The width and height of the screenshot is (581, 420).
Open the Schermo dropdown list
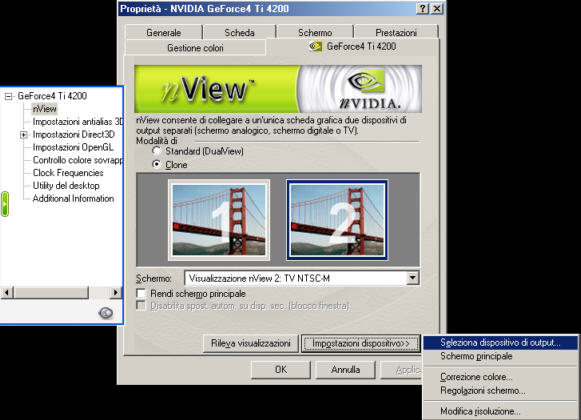[x=412, y=278]
